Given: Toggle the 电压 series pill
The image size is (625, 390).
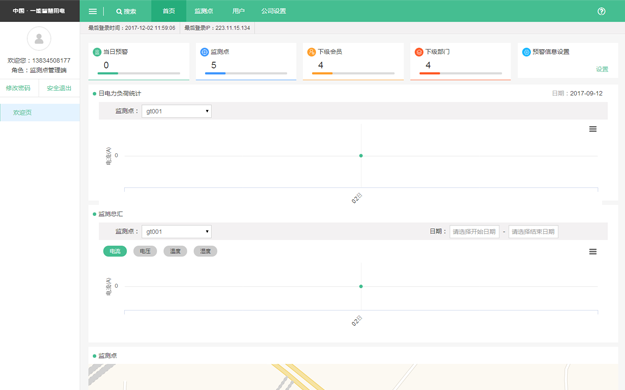Looking at the screenshot, I should click(145, 251).
